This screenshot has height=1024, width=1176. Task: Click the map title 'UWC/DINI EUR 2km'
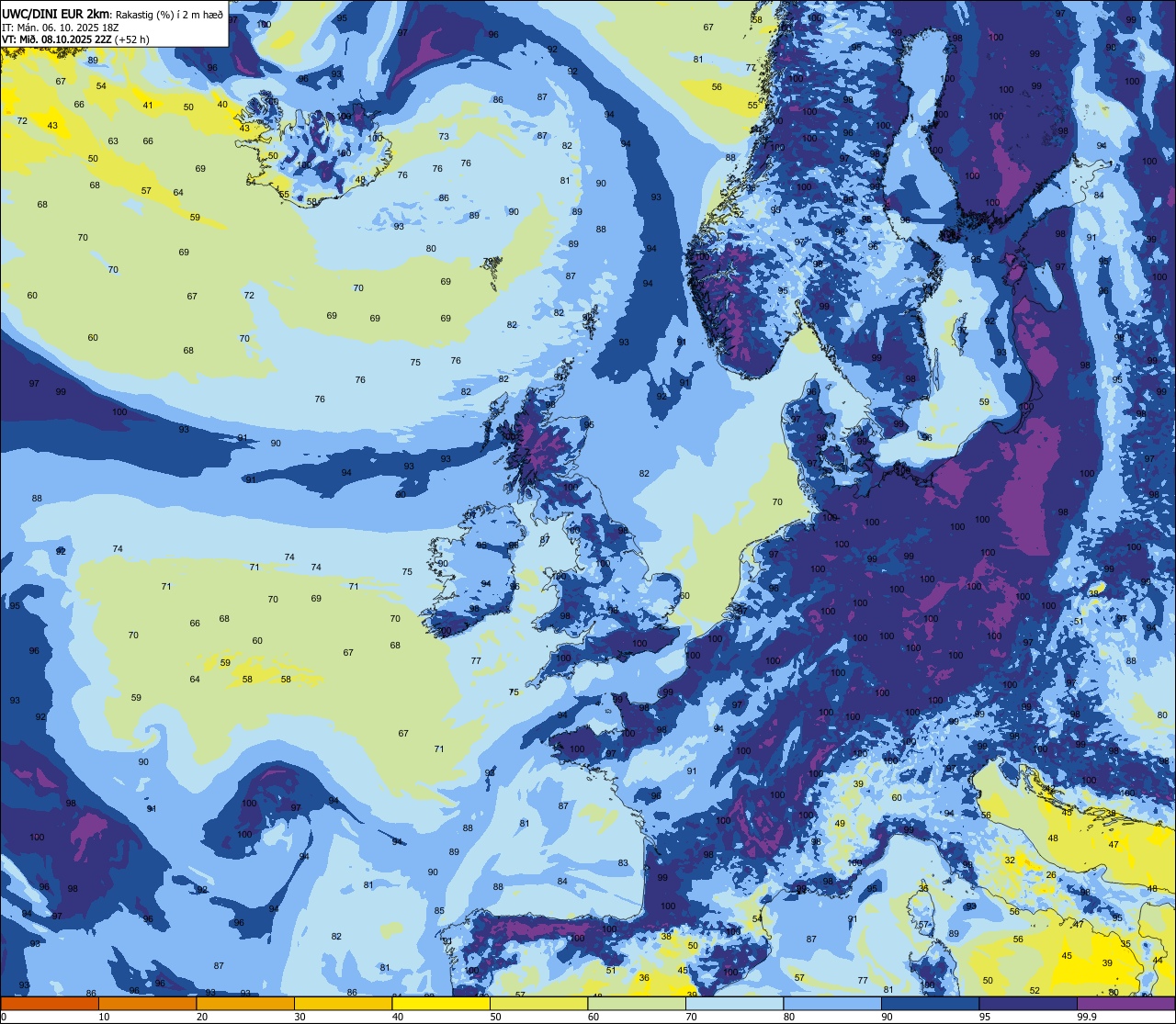(x=56, y=15)
